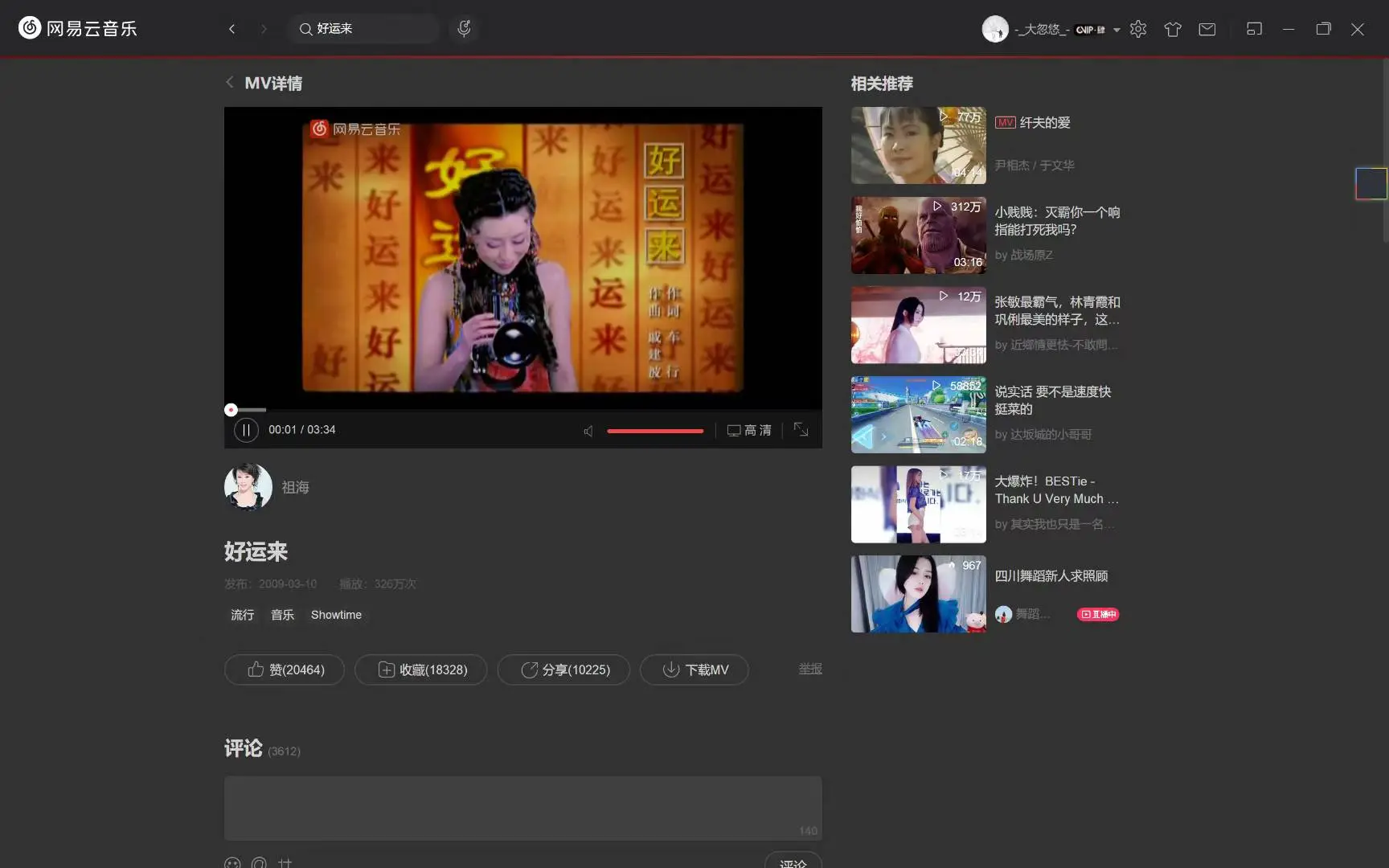Screen dimensions: 1389x868
Task: Open uploader 达坂城的小哥哥
Action: click(x=1051, y=434)
